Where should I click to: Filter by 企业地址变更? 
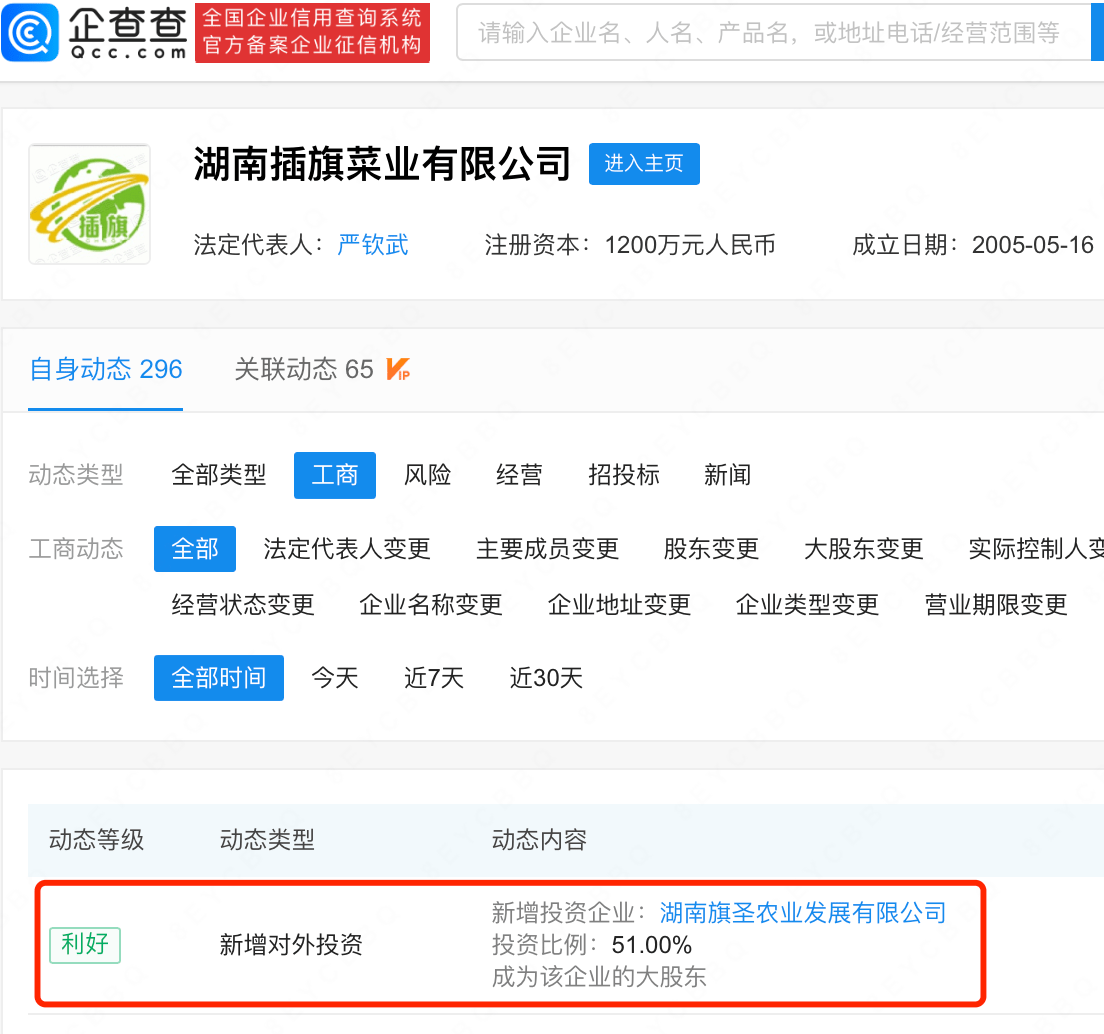coord(620,605)
